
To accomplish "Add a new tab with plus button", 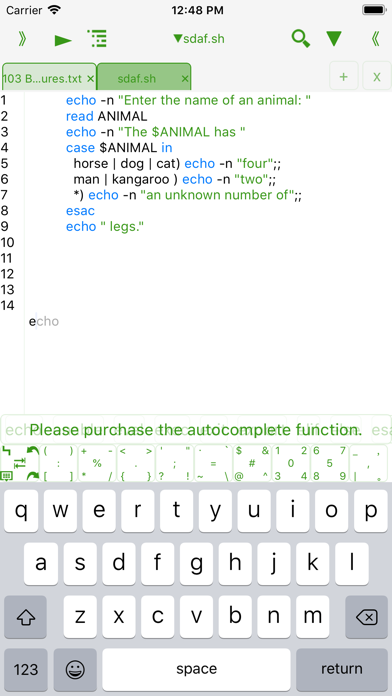I will (343, 77).
